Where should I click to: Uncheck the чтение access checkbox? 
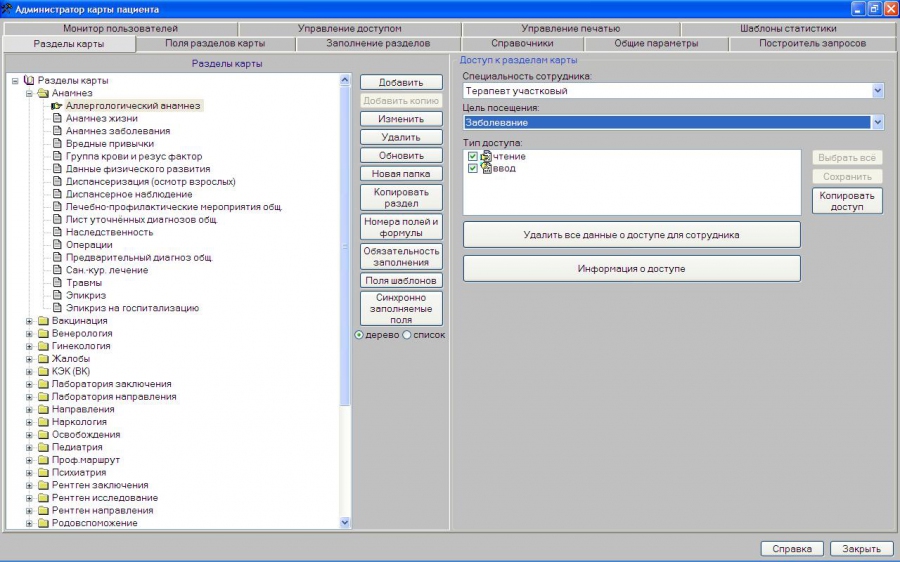tap(473, 156)
